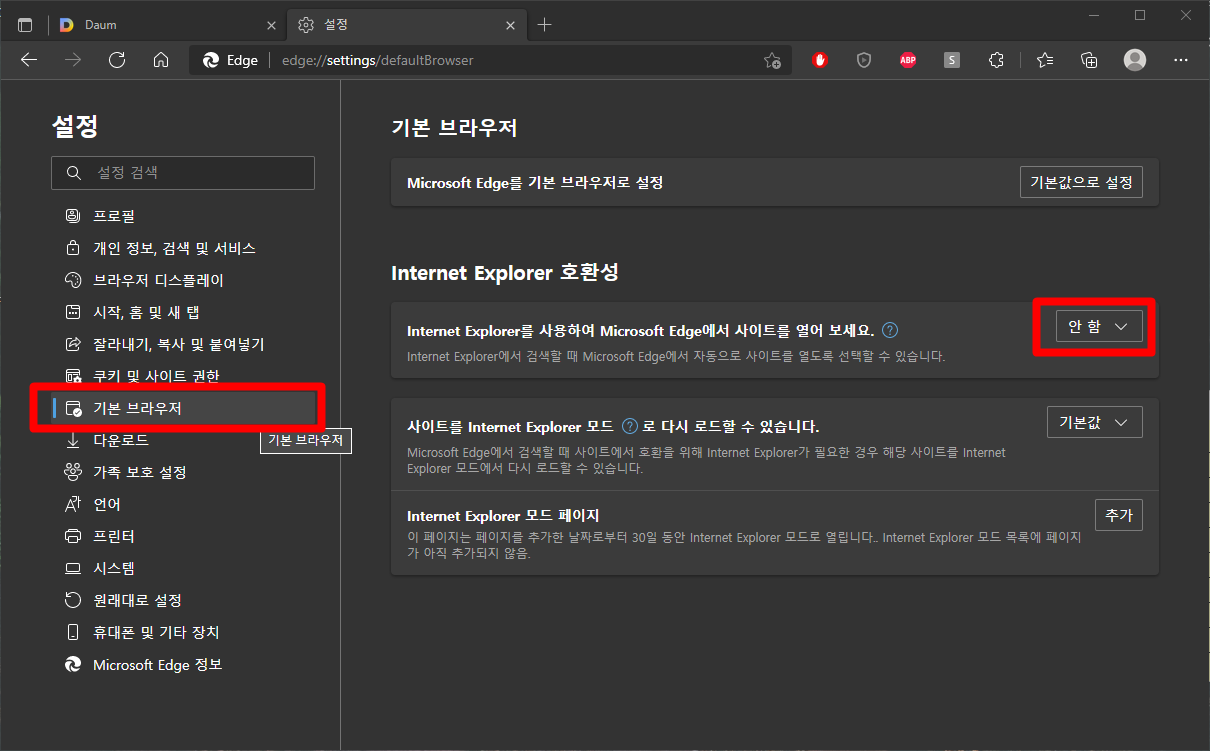Viewport: 1210px width, 751px height.
Task: Click the 기본값으로 설정 button
Action: pyautogui.click(x=1081, y=182)
